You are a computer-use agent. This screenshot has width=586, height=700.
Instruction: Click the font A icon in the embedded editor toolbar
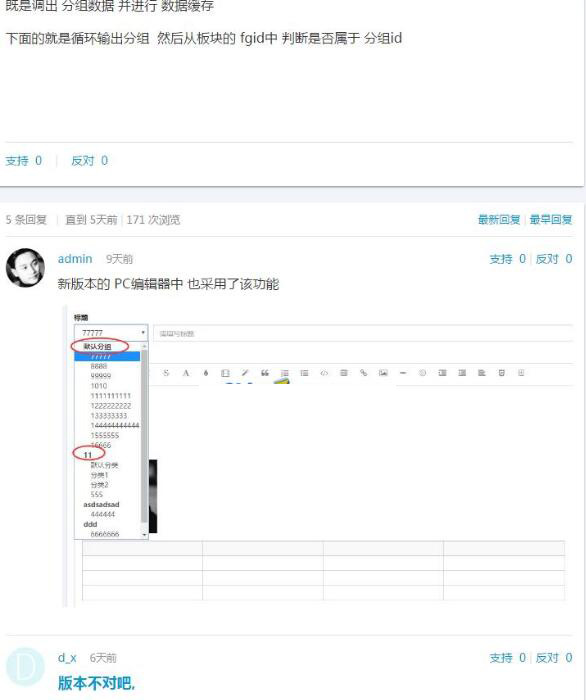coord(186,373)
